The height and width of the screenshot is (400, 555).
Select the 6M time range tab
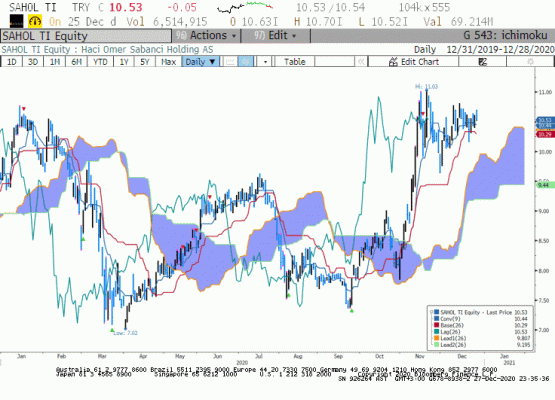coord(76,62)
